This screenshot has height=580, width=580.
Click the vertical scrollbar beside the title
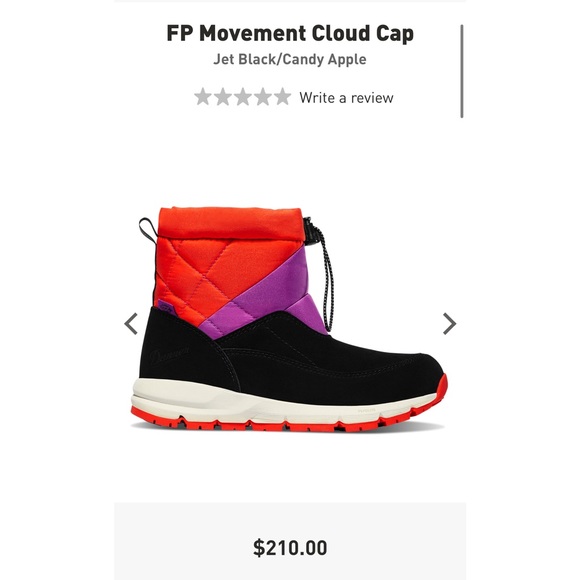click(462, 71)
